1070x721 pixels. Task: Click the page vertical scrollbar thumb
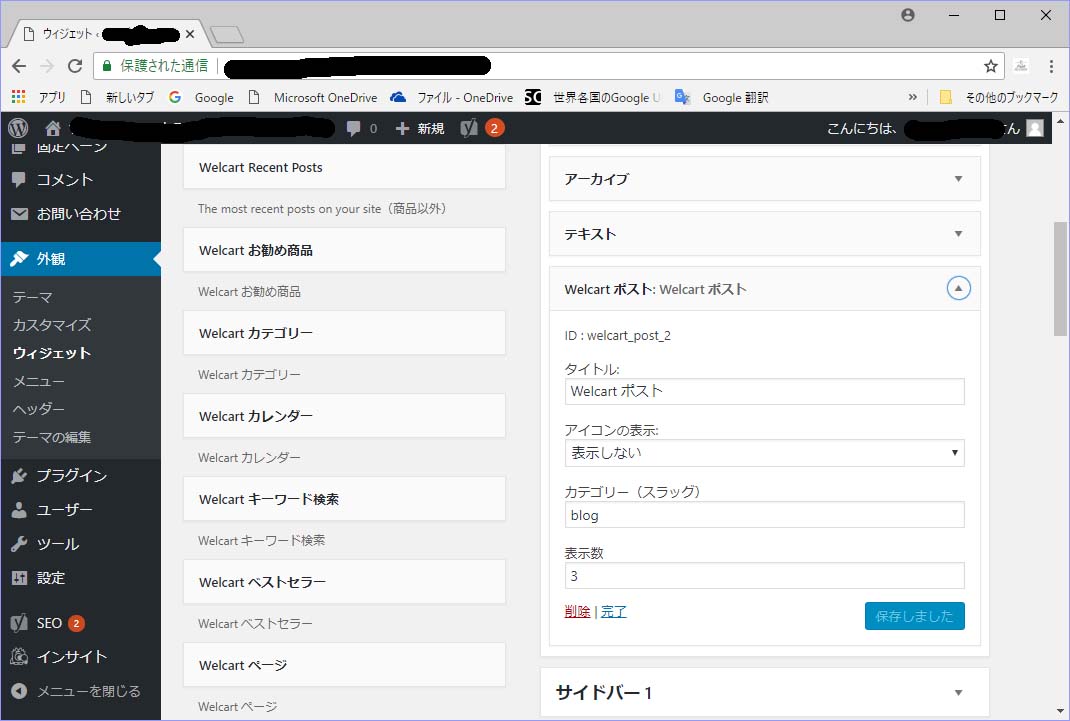(1060, 278)
